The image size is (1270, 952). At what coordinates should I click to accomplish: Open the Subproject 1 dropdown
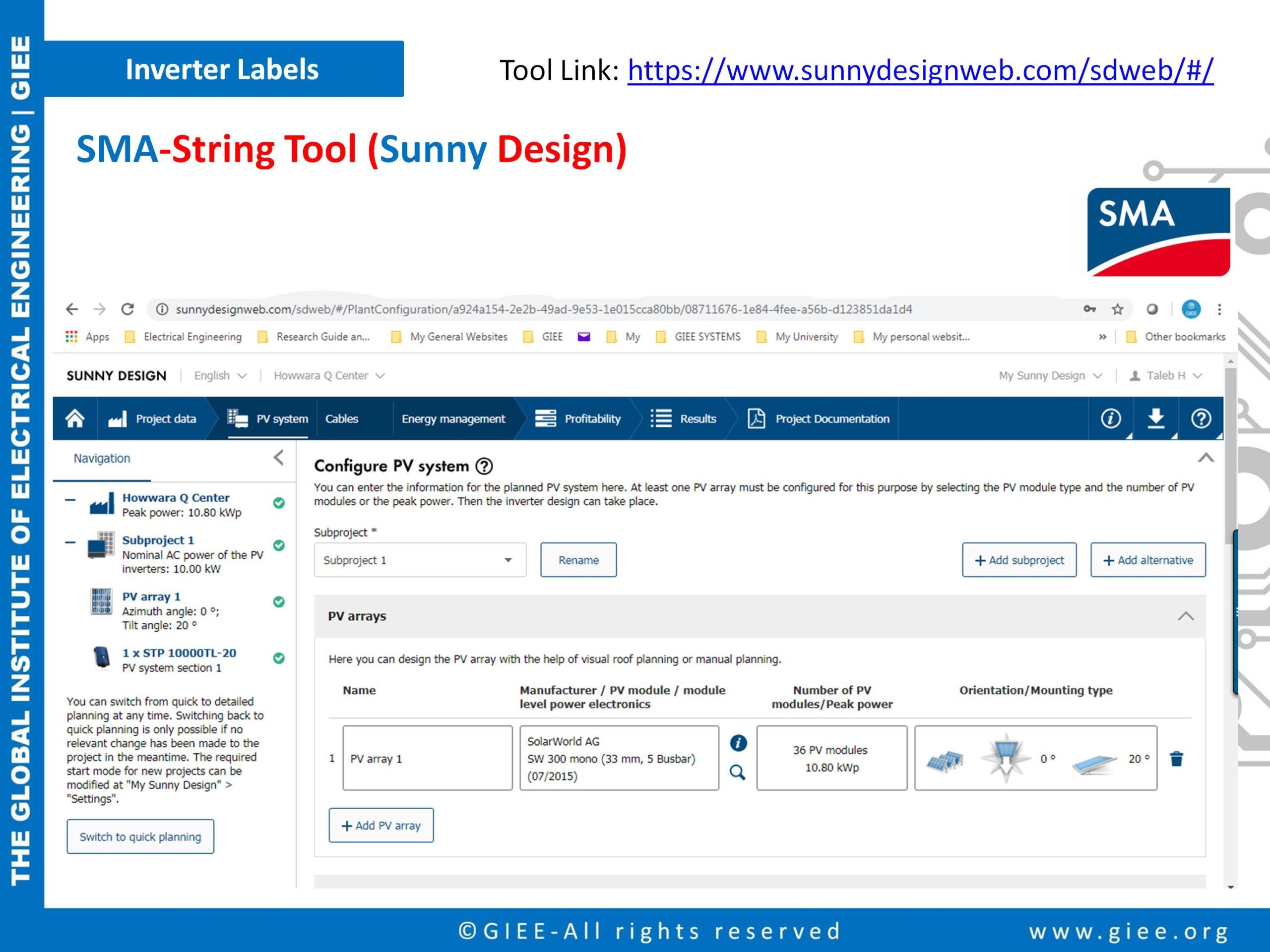[x=420, y=560]
